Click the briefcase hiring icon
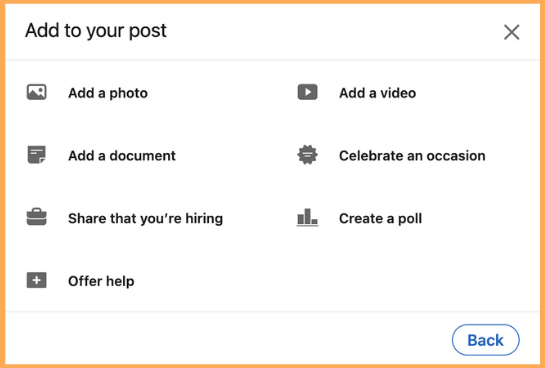Screen dimensions: 545x368 36,217
